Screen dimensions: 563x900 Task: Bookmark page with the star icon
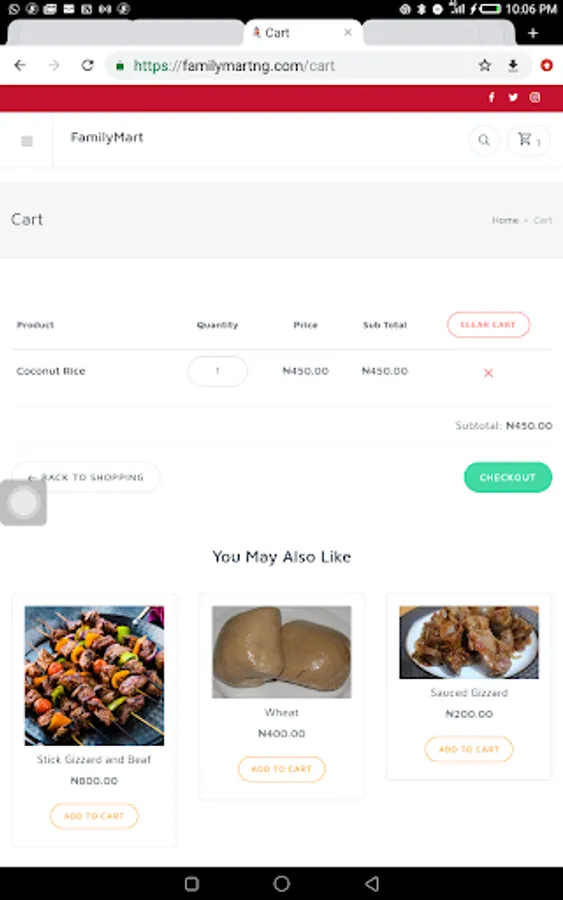(x=485, y=65)
